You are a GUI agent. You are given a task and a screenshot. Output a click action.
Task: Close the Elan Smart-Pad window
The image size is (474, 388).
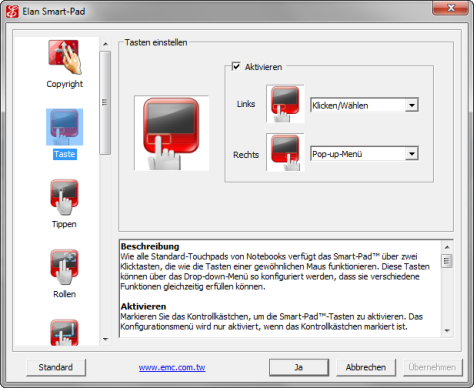tap(450, 8)
